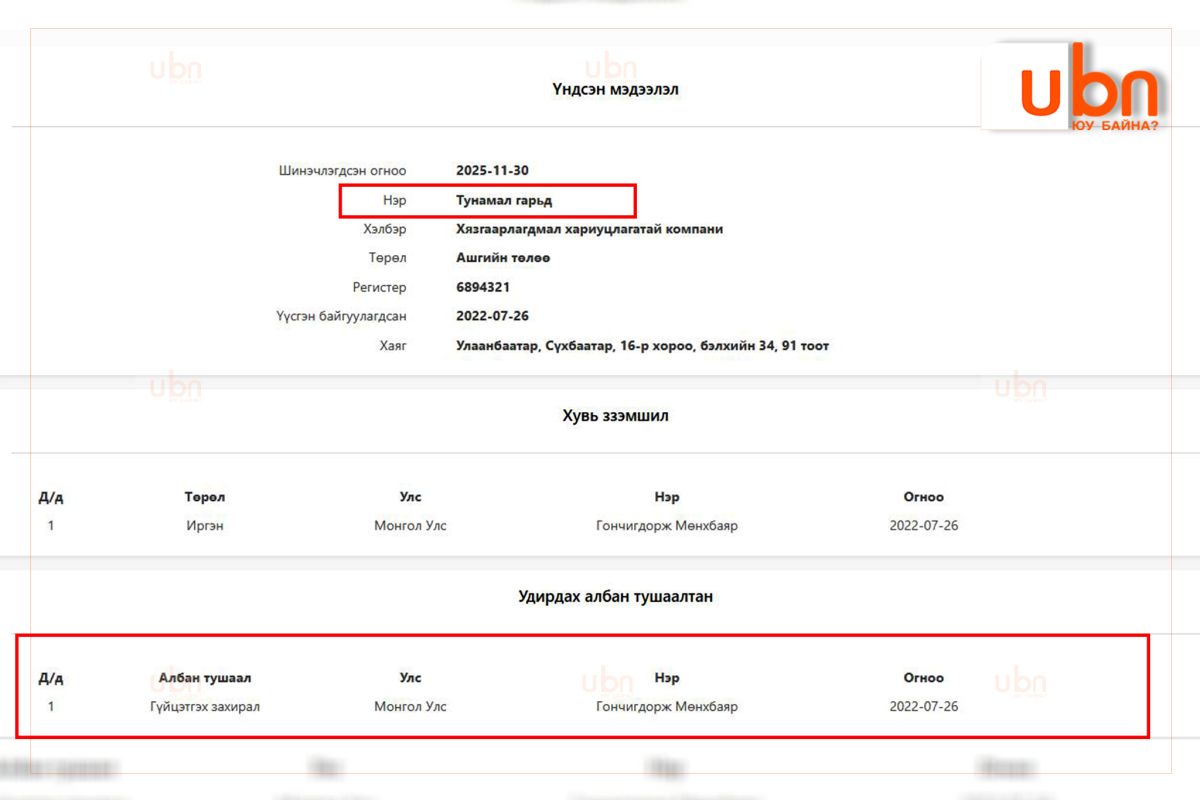This screenshot has height=800, width=1200.
Task: Click the Огноо header in ownership table
Action: tap(923, 497)
